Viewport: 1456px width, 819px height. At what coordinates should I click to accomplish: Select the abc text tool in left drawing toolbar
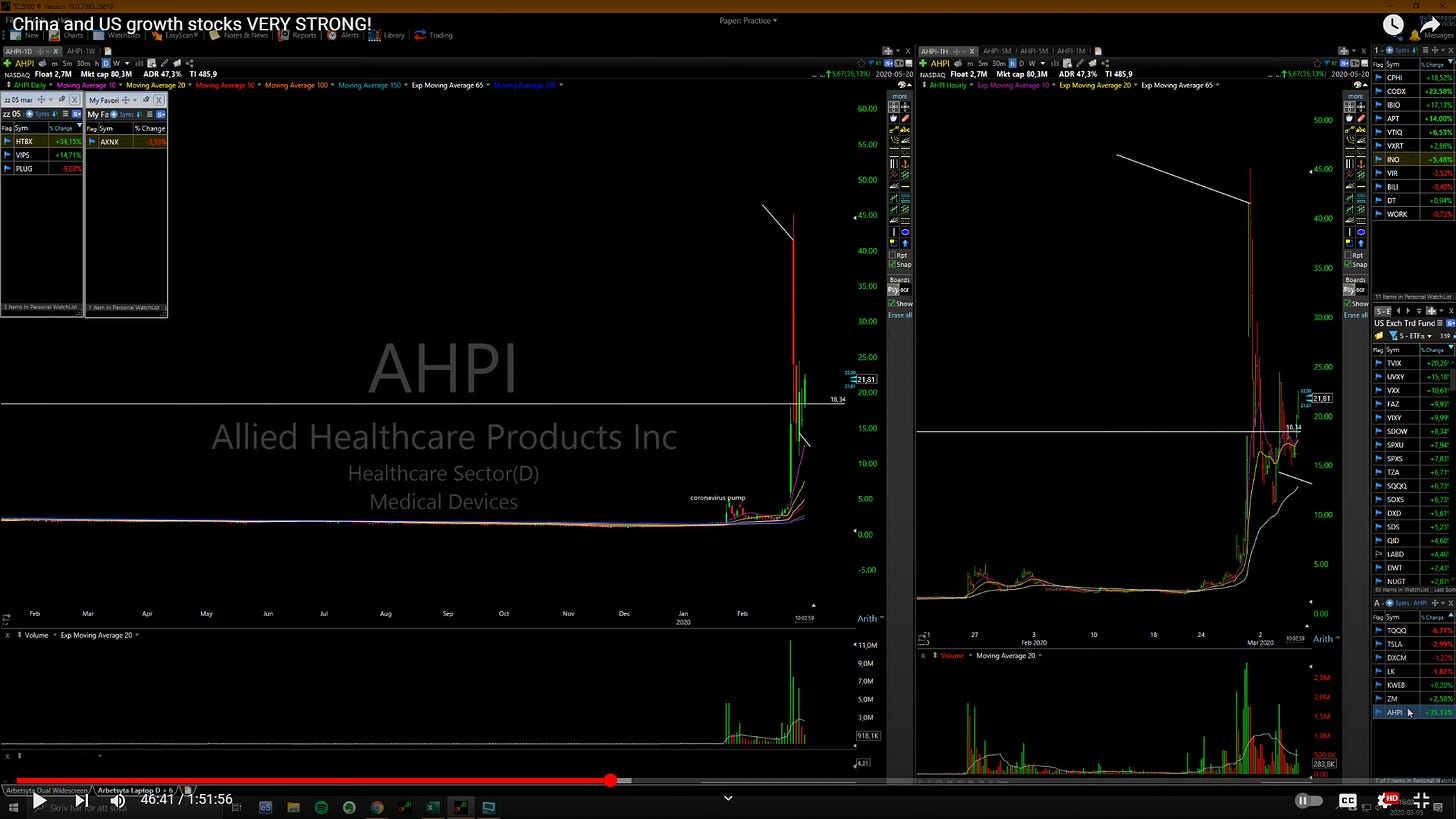[x=906, y=130]
